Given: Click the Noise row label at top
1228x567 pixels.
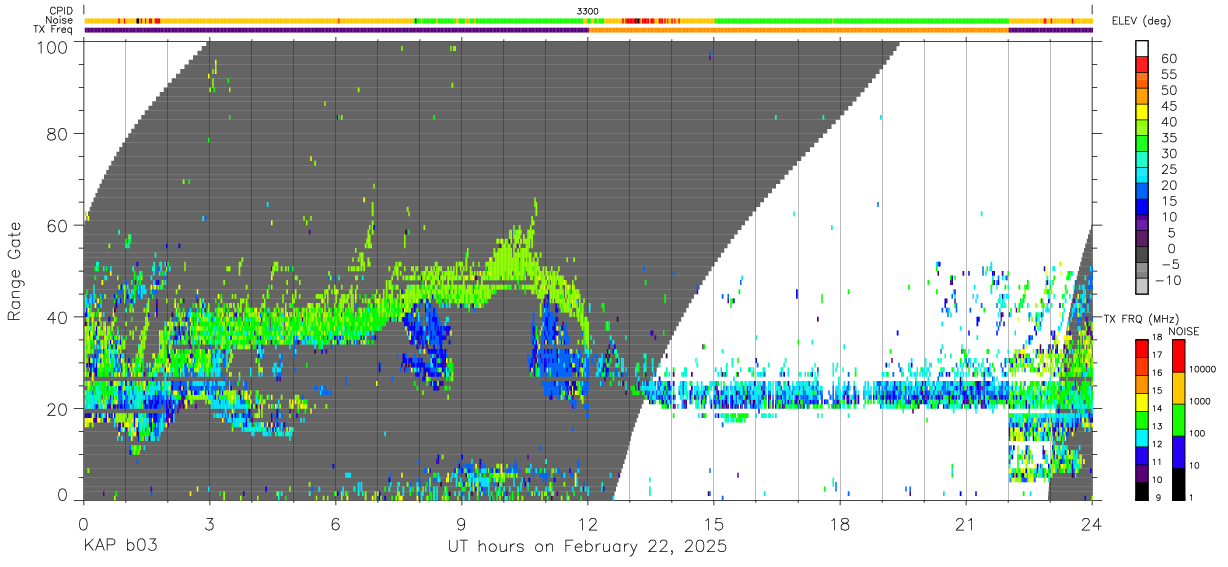Looking at the screenshot, I should (60, 20).
